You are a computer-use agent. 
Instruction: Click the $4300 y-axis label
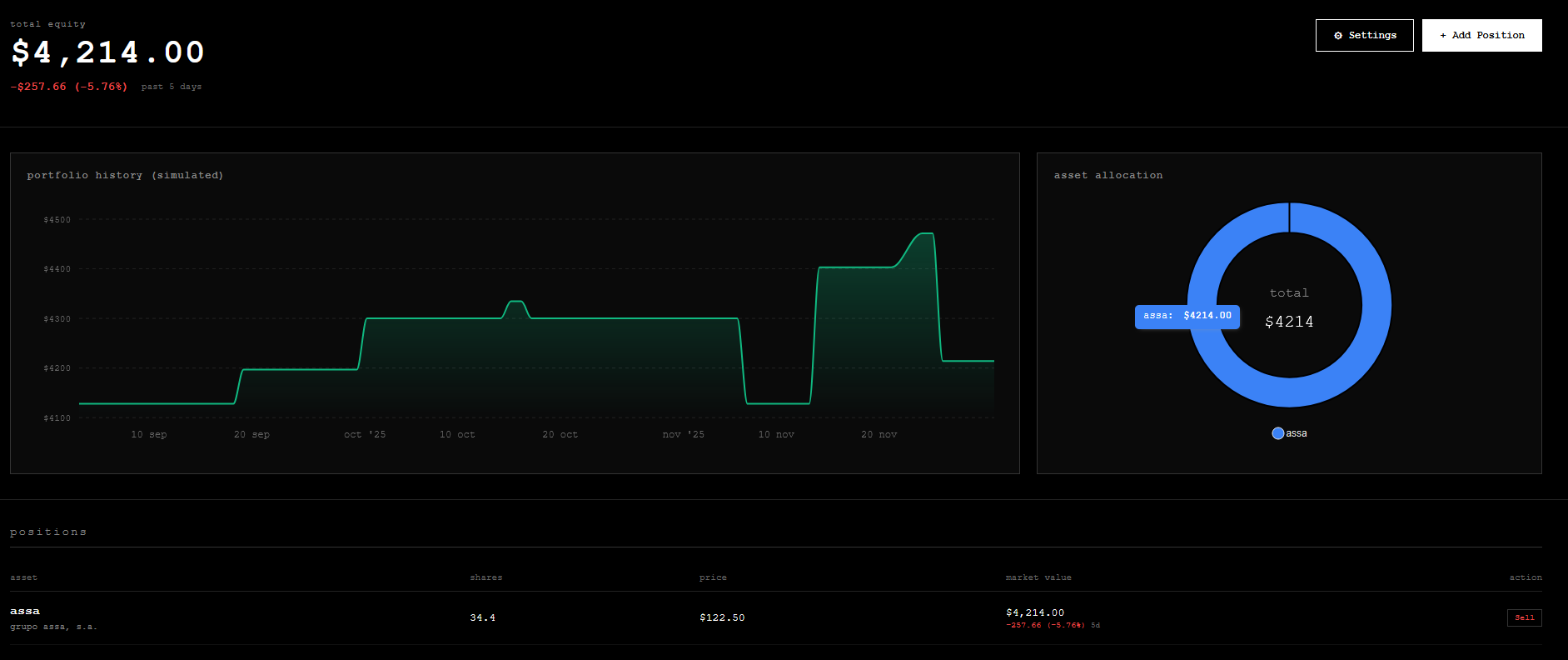click(x=57, y=319)
